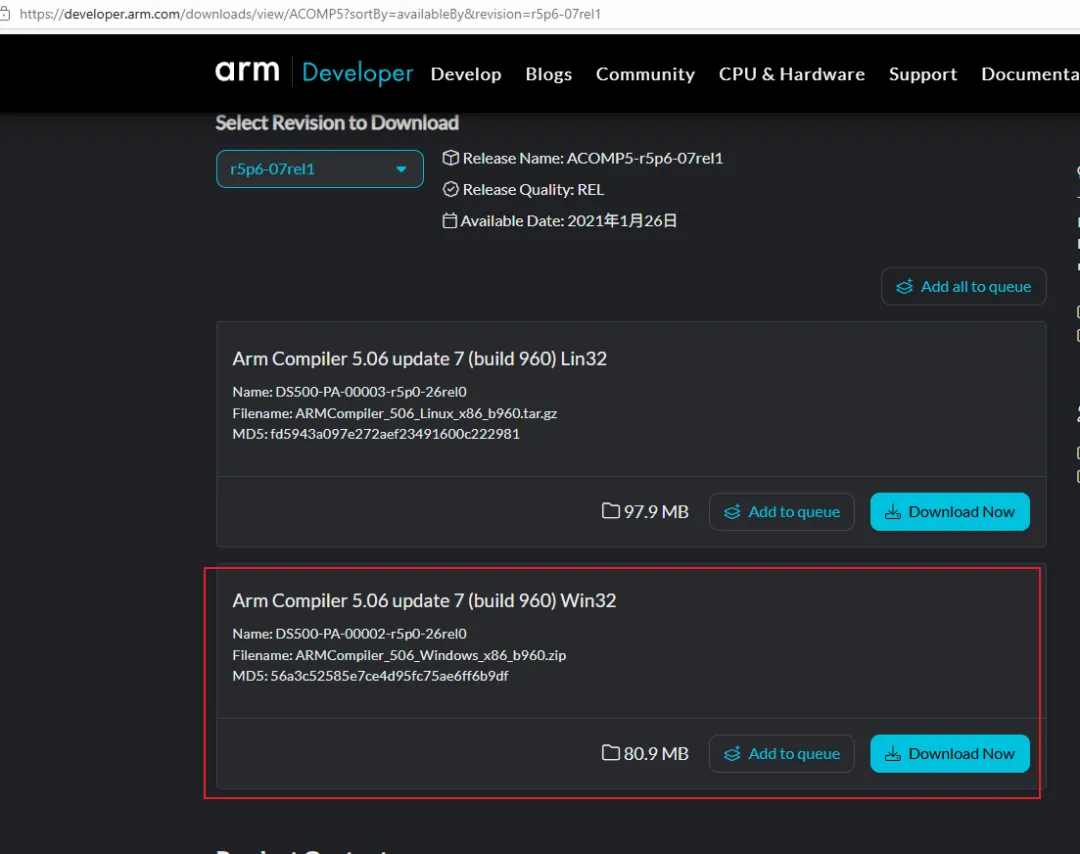Click MD5 56a3c52585e7ce4d95fc75ae6ff6b9df text
Screen dimensions: 1080x854
point(371,676)
